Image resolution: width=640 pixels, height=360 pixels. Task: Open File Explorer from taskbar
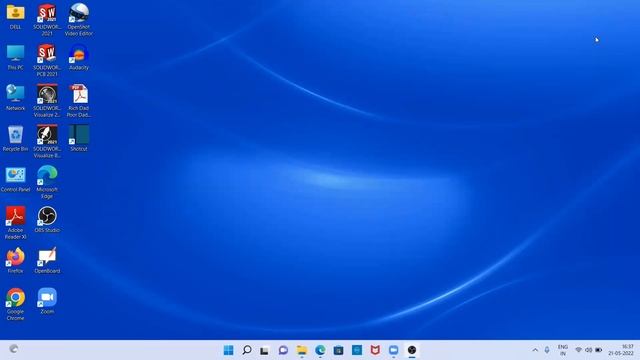click(x=302, y=350)
